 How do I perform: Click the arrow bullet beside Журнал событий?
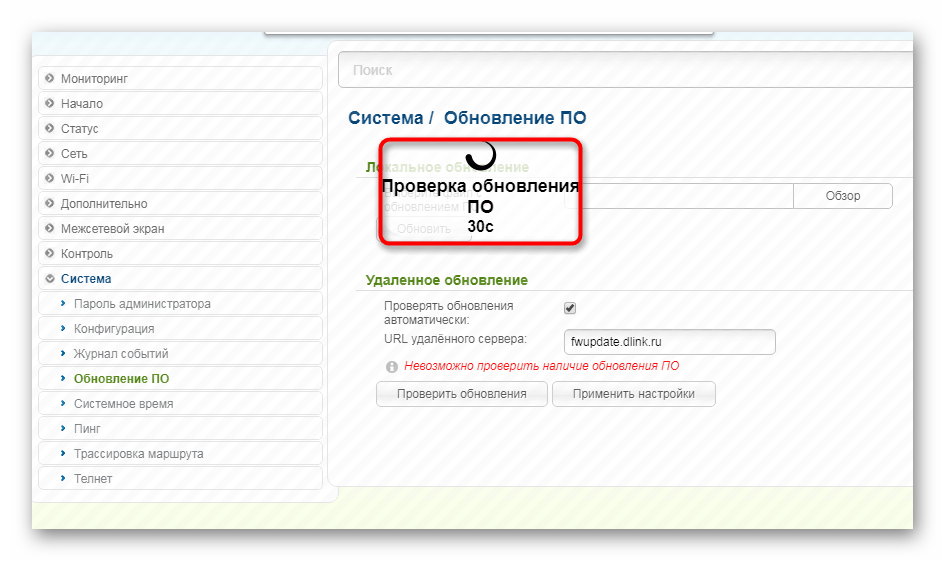pos(63,353)
